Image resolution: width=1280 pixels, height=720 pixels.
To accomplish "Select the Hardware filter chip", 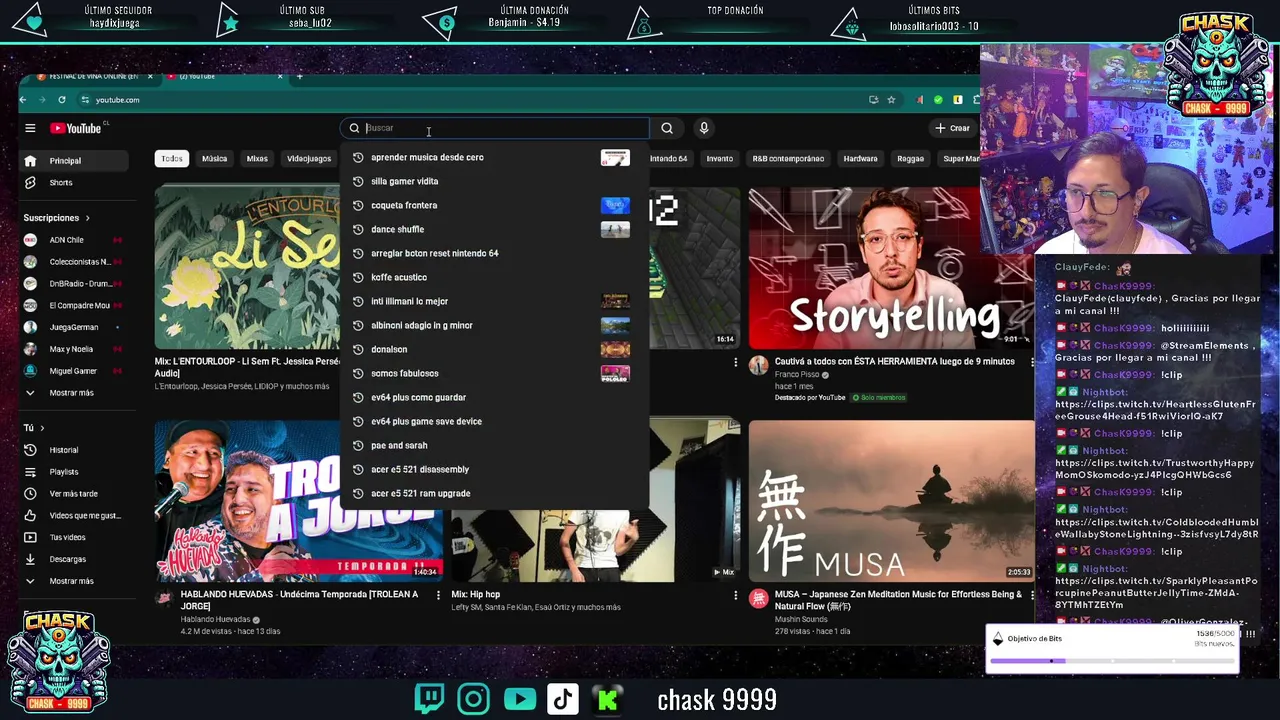I will click(x=860, y=158).
